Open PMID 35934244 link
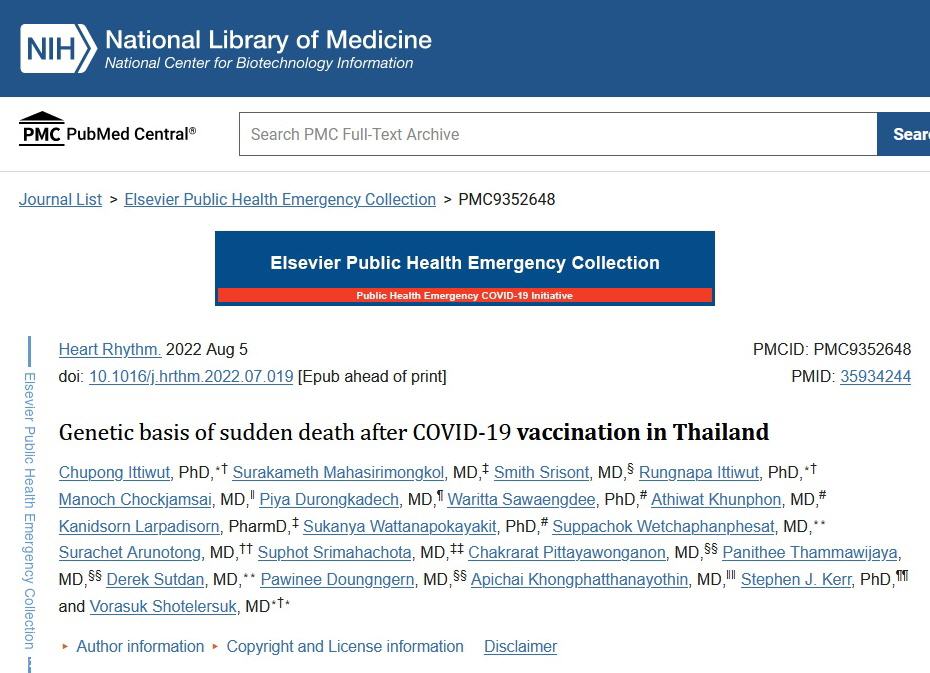The image size is (930, 673). tap(875, 377)
